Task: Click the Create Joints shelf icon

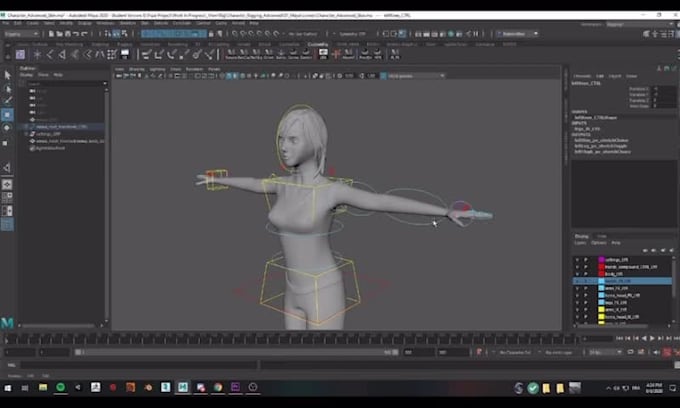Action: click(50, 54)
